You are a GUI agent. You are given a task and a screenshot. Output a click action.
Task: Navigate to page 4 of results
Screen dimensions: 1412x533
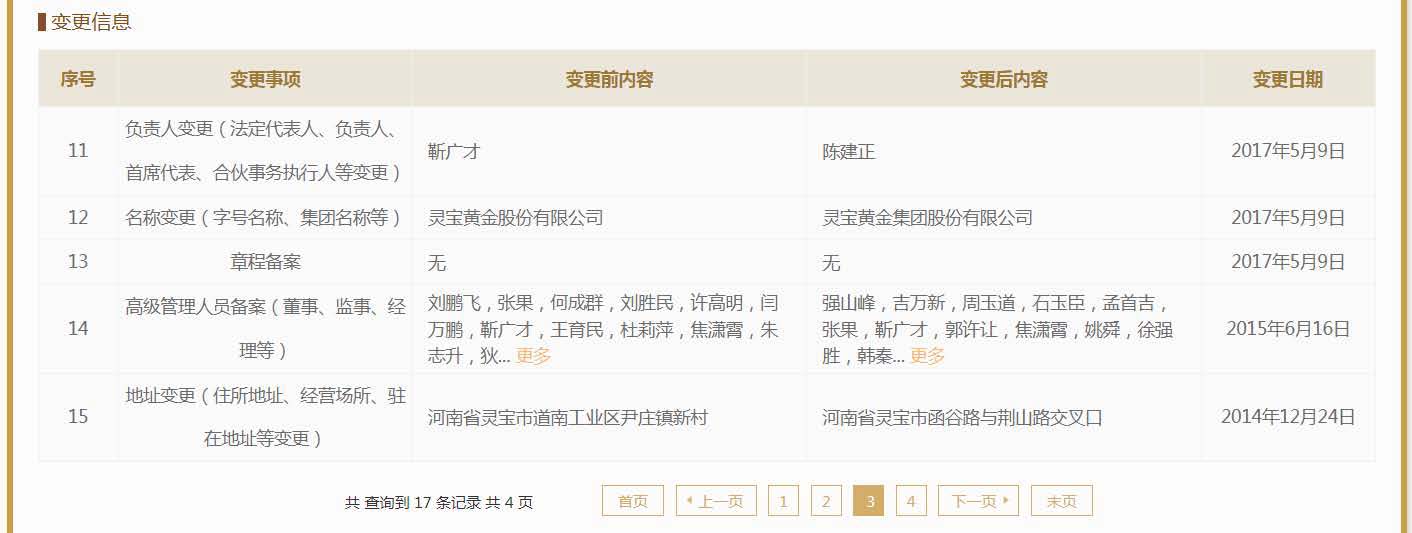click(911, 501)
